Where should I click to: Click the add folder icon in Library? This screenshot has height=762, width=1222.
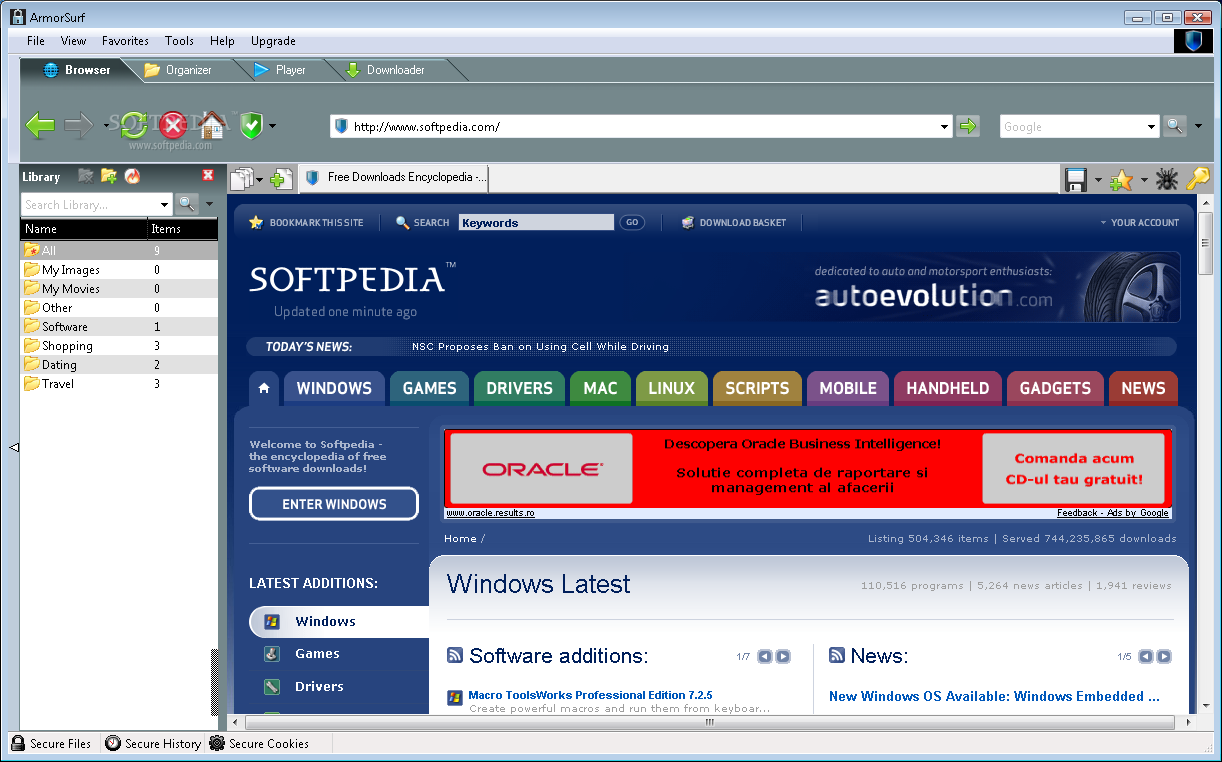click(x=109, y=176)
